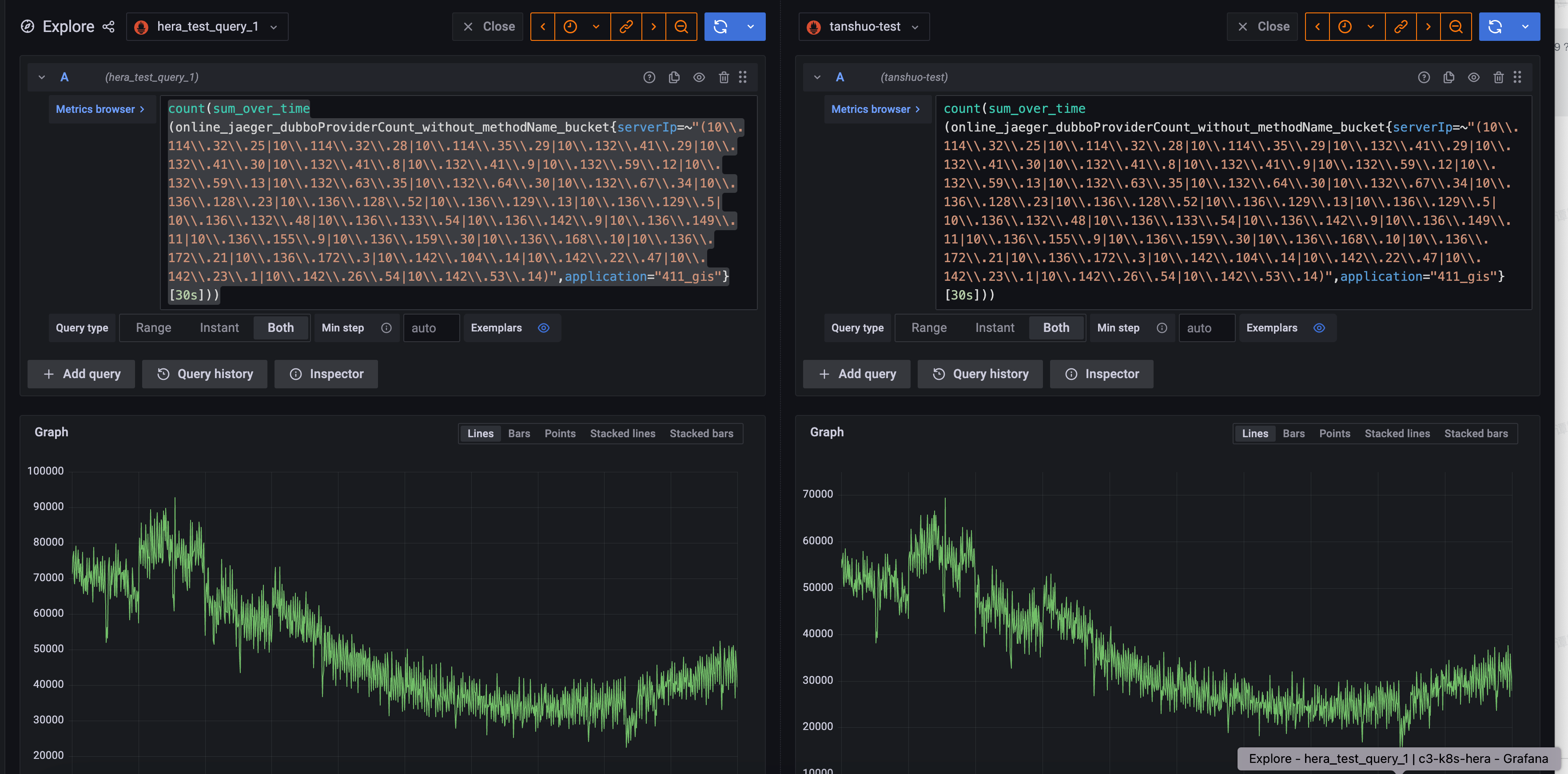The height and width of the screenshot is (774, 1568).
Task: Click Add query in left pane
Action: pyautogui.click(x=81, y=374)
